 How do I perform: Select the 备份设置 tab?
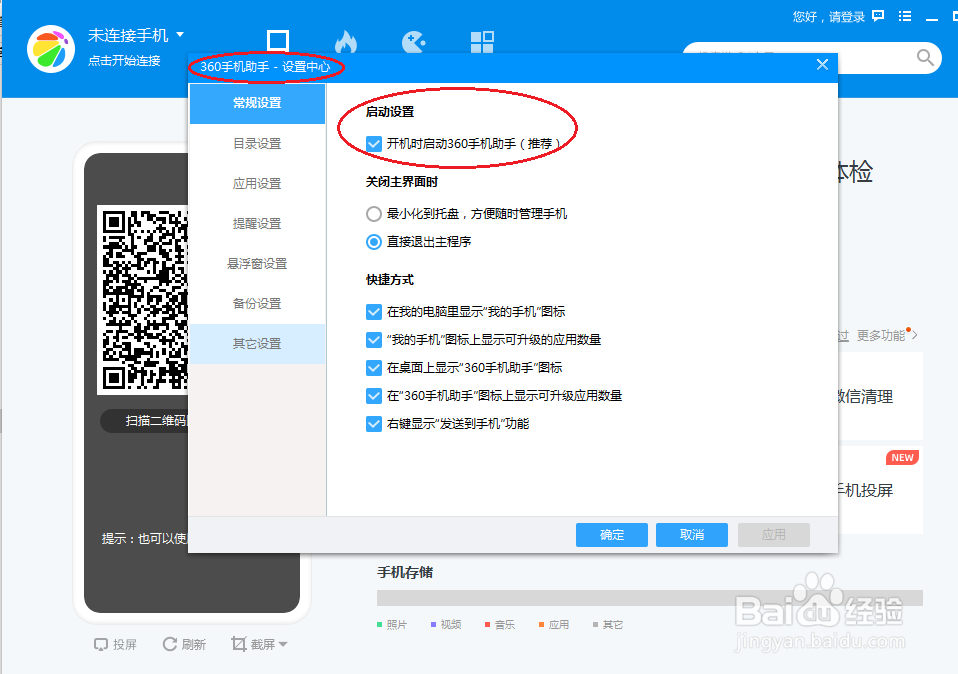coord(257,304)
